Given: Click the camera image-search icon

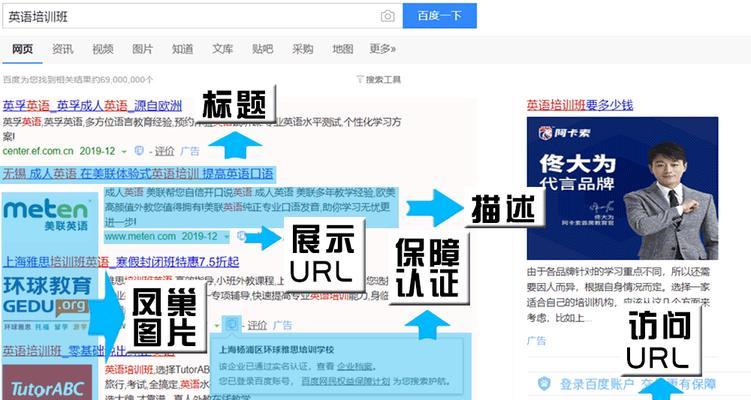Looking at the screenshot, I should pos(387,16).
